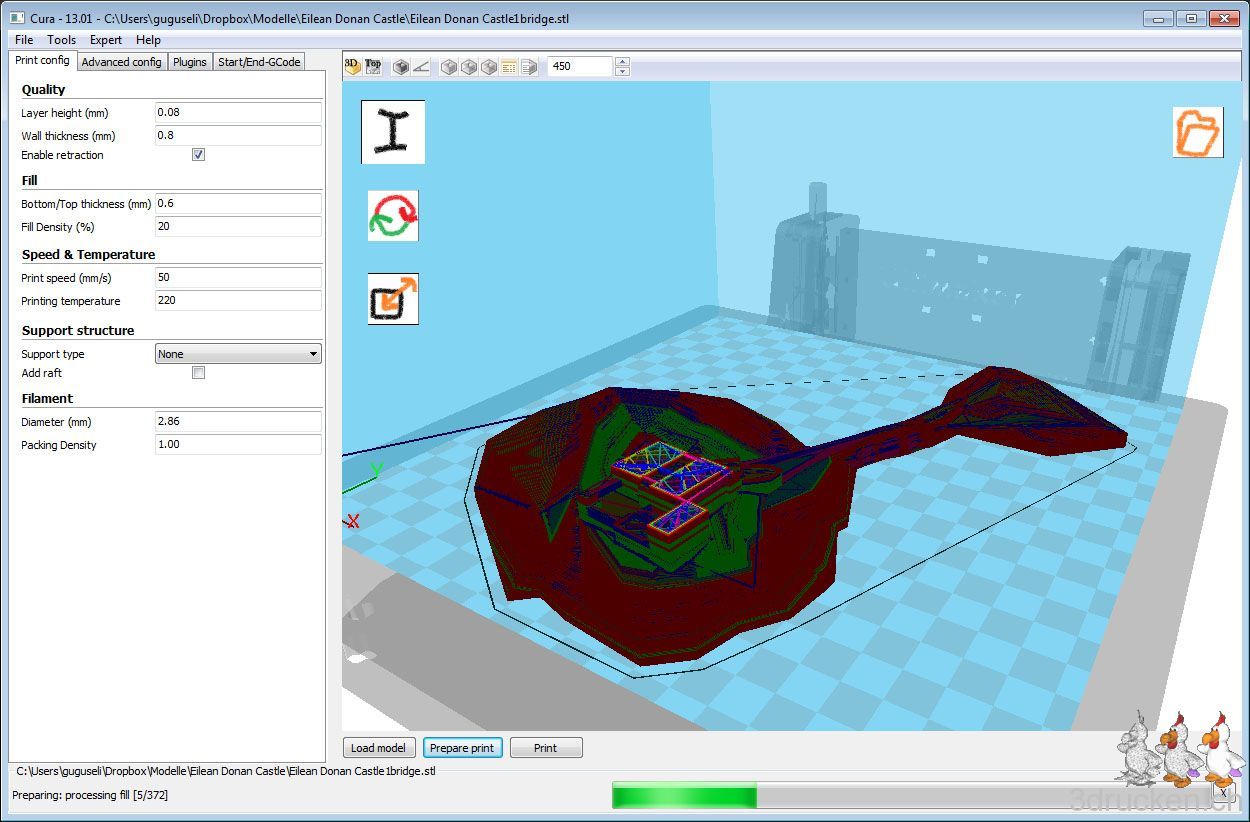This screenshot has height=822, width=1250.
Task: Open the rotate tool with red-green arrows
Action: 393,216
